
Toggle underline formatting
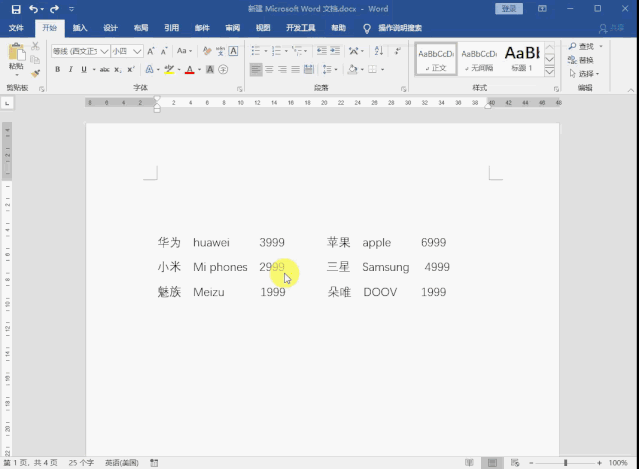(84, 69)
